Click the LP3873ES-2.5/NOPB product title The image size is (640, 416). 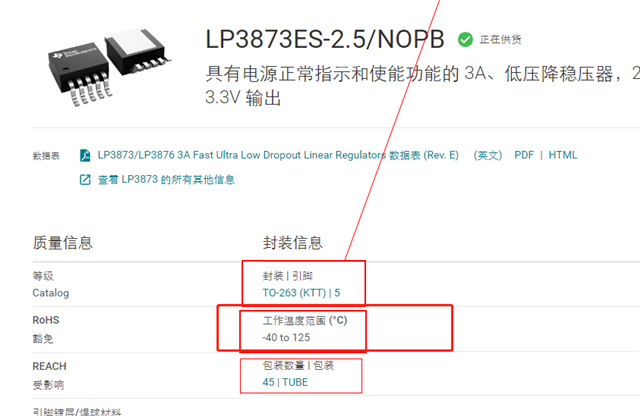(325, 40)
